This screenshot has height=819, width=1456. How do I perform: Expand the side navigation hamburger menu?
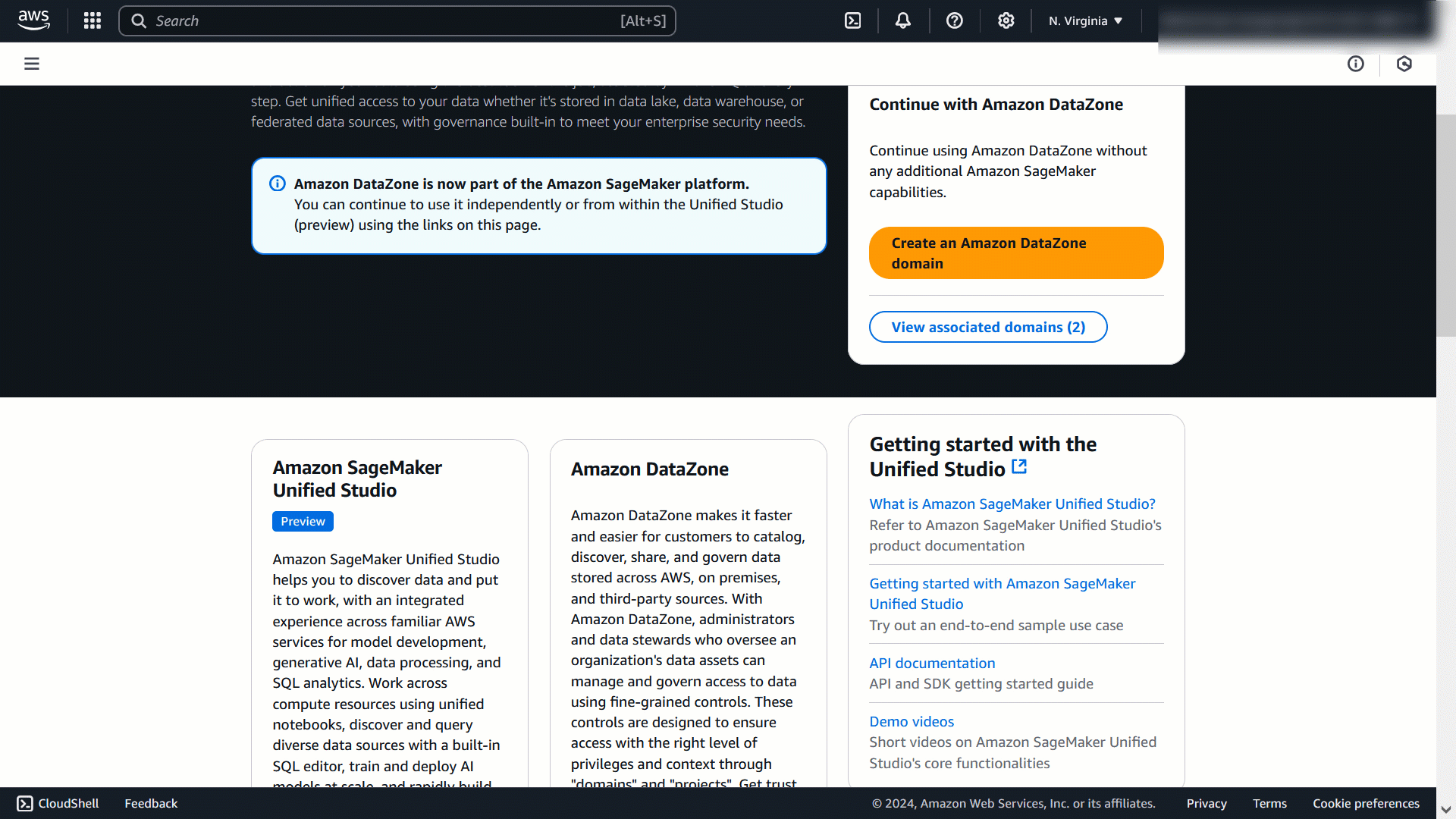[32, 64]
